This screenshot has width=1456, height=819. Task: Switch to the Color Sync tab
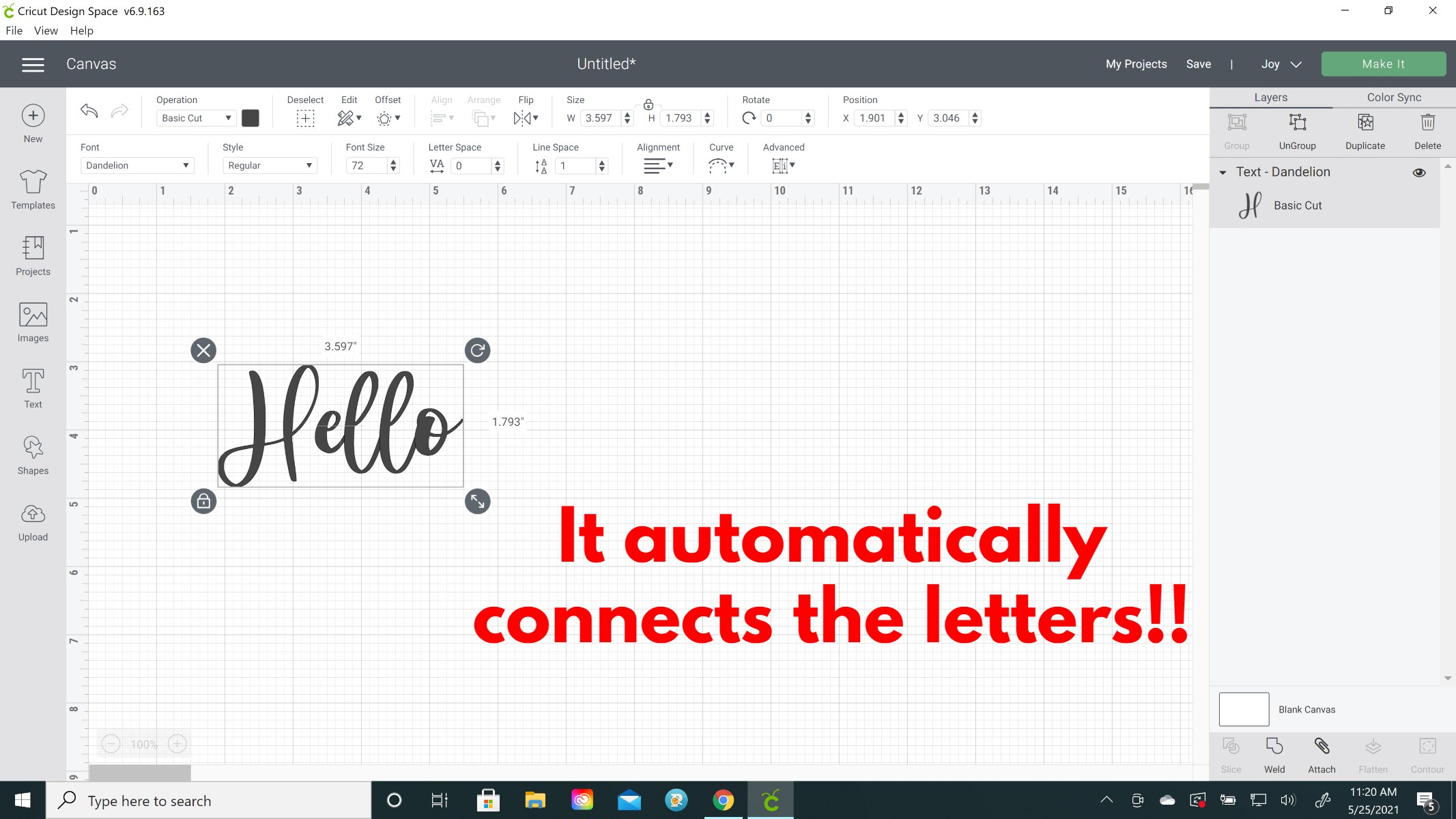pyautogui.click(x=1394, y=98)
